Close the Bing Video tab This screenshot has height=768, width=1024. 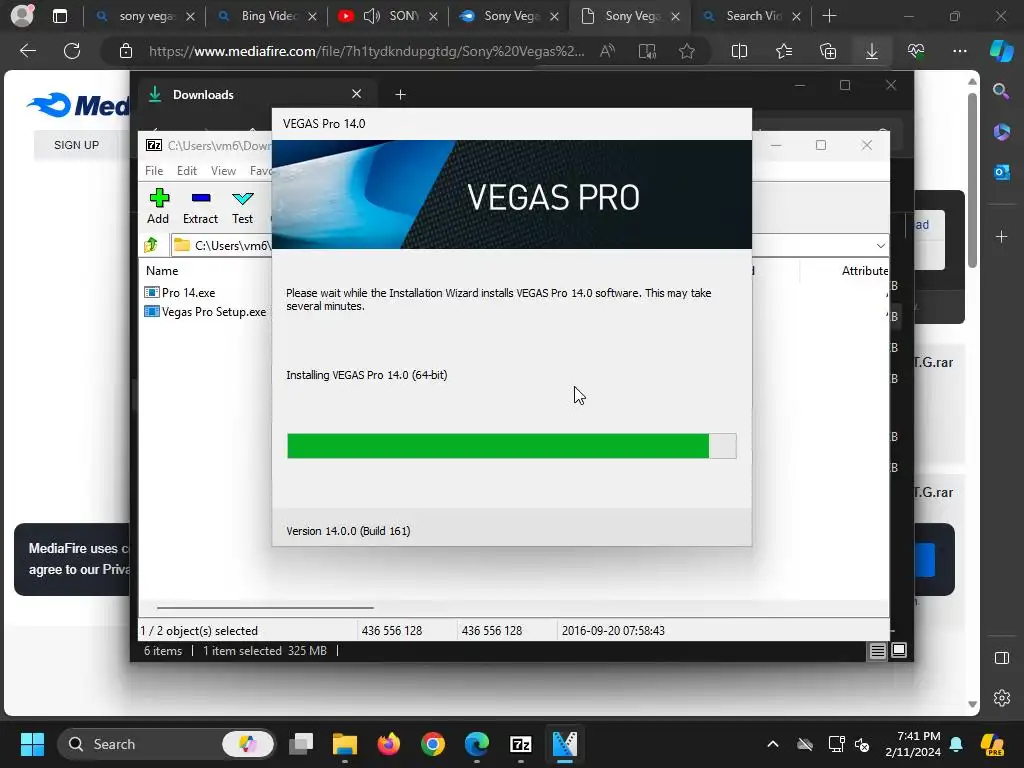click(x=312, y=16)
